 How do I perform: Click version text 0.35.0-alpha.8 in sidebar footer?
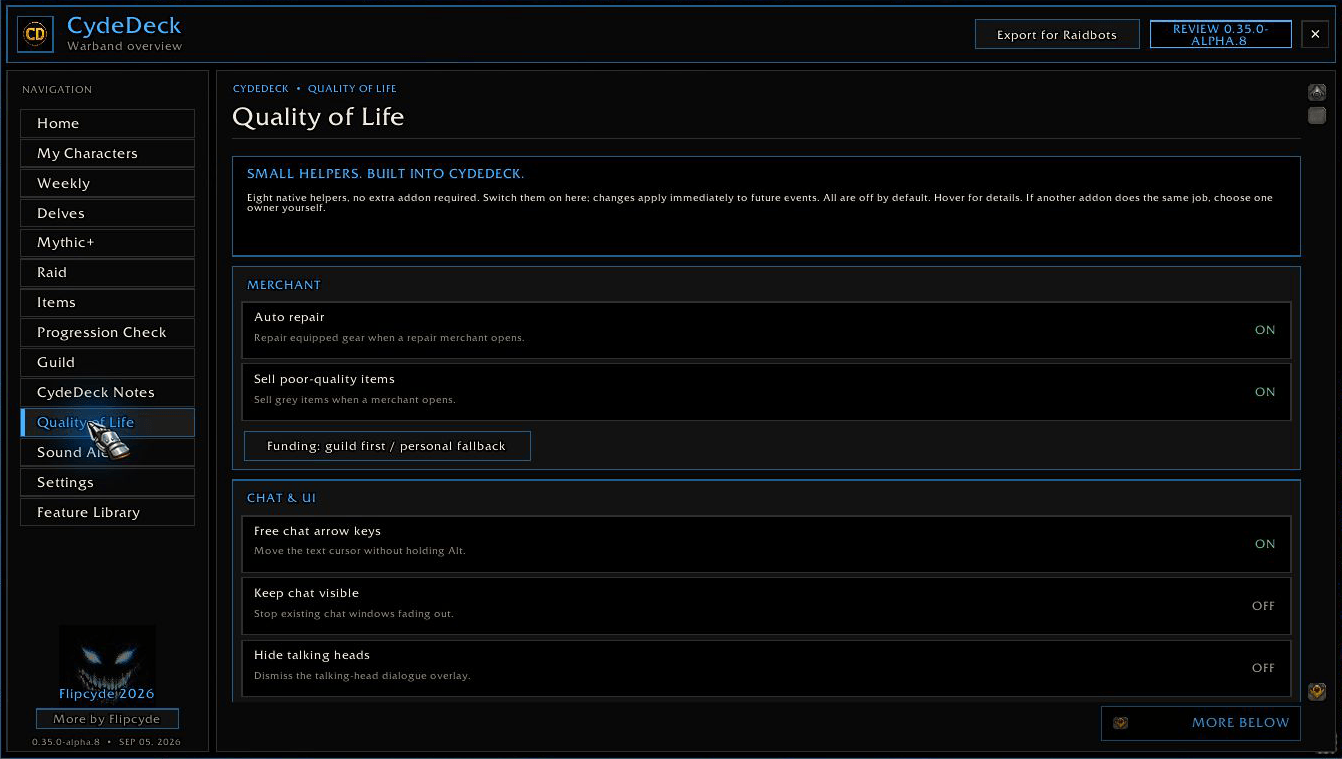(66, 742)
